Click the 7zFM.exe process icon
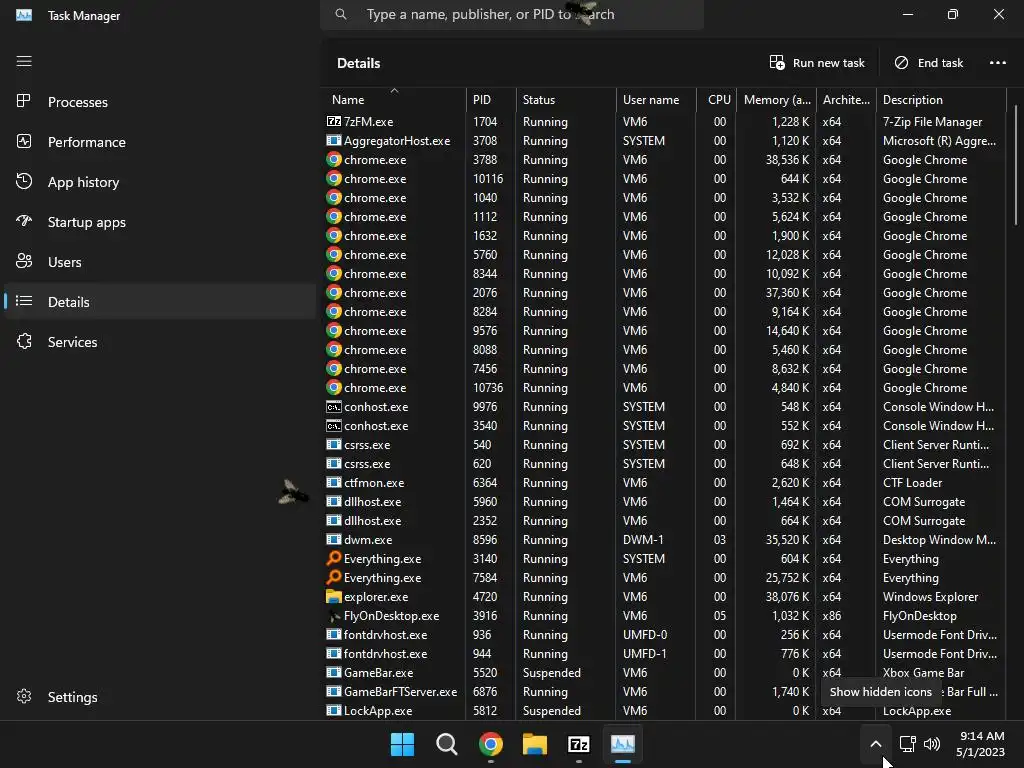This screenshot has width=1024, height=768. [334, 121]
